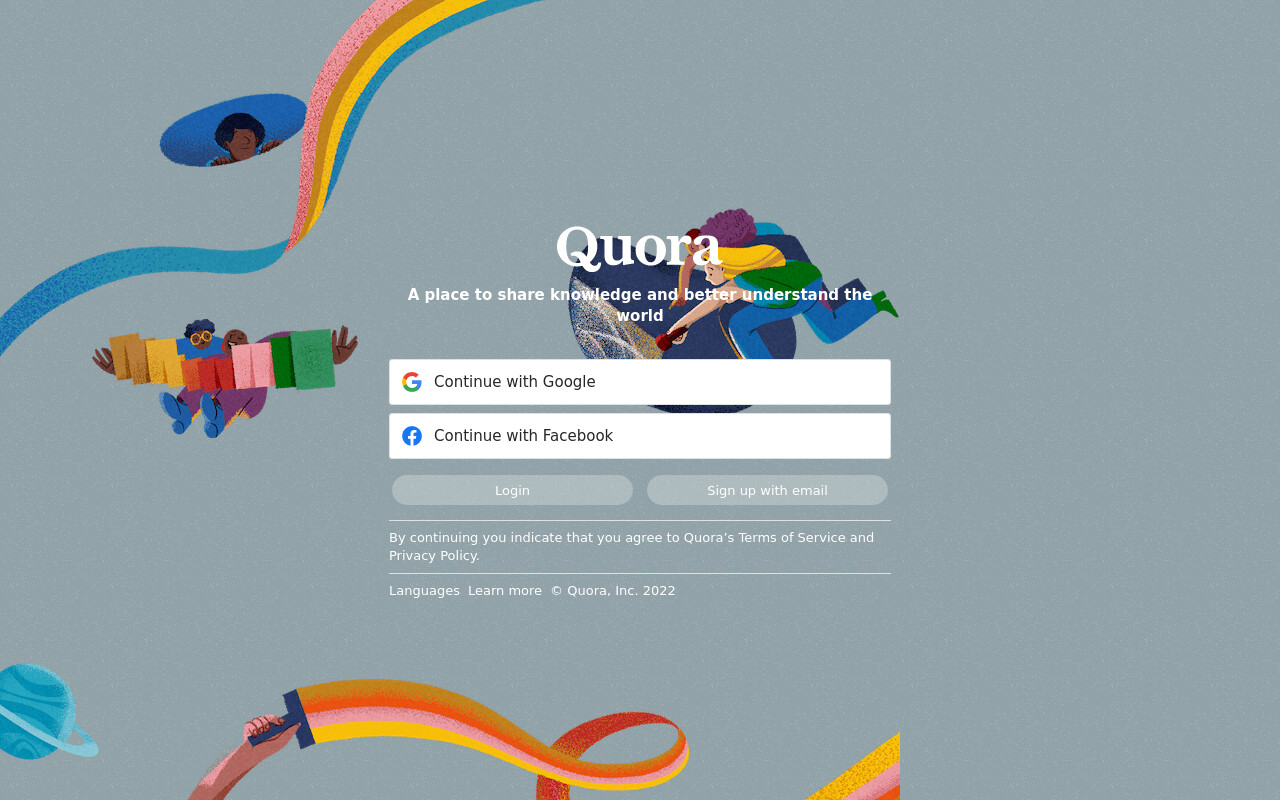Click the ringed planet illustration
Image resolution: width=1280 pixels, height=800 pixels.
pyautogui.click(x=45, y=712)
